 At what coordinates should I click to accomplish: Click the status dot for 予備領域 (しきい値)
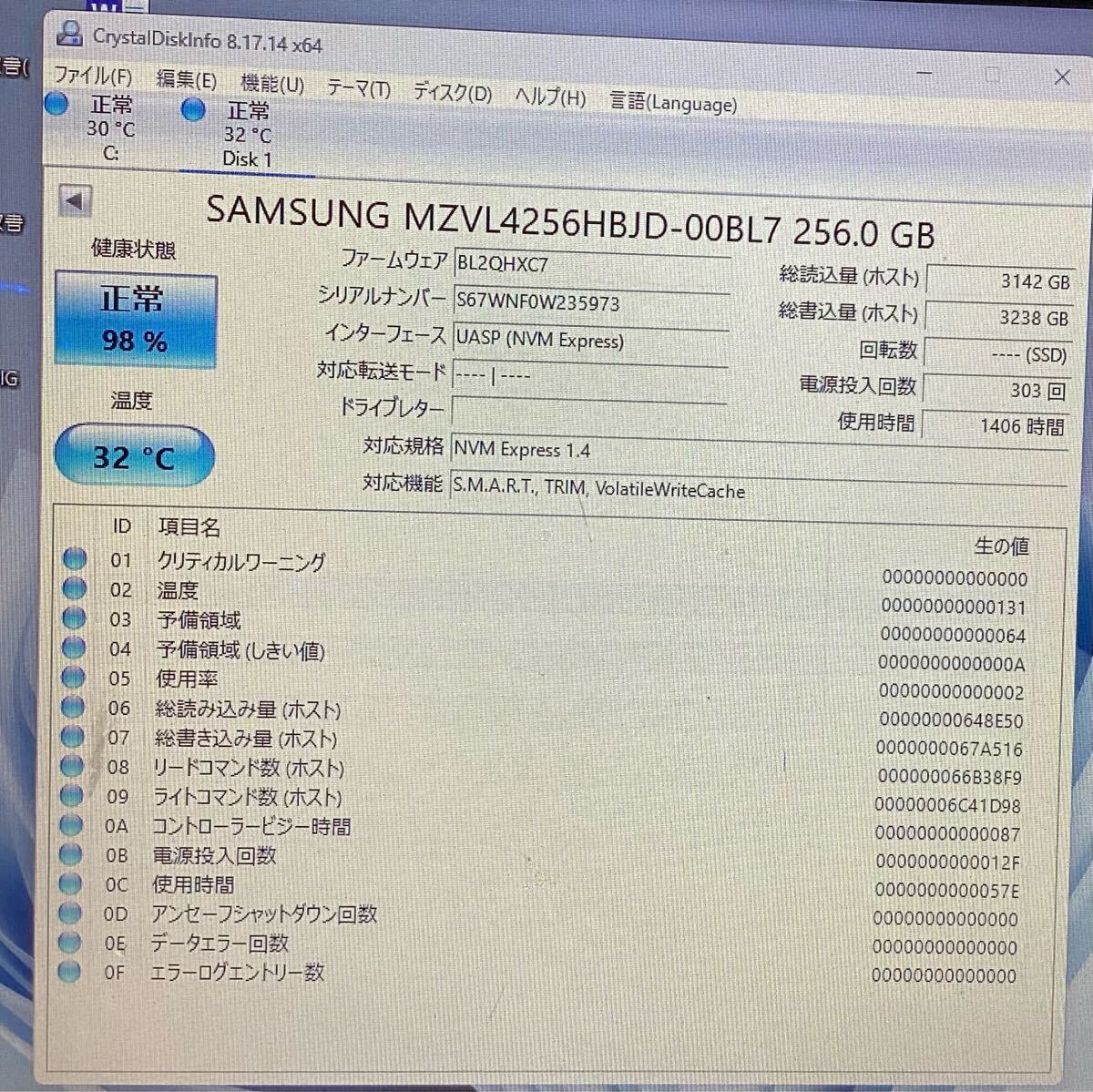(74, 648)
